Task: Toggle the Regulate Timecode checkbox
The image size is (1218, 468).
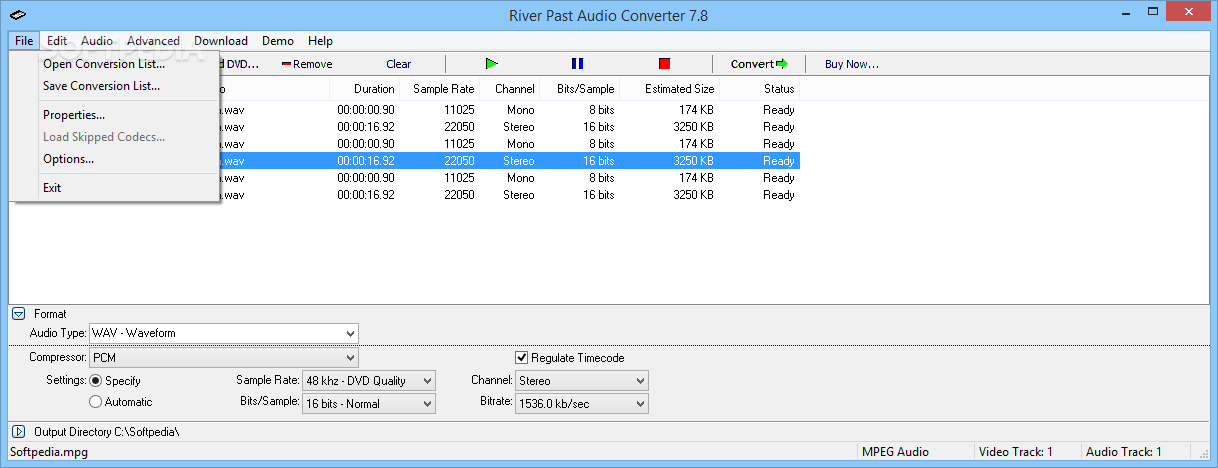Action: coord(521,357)
